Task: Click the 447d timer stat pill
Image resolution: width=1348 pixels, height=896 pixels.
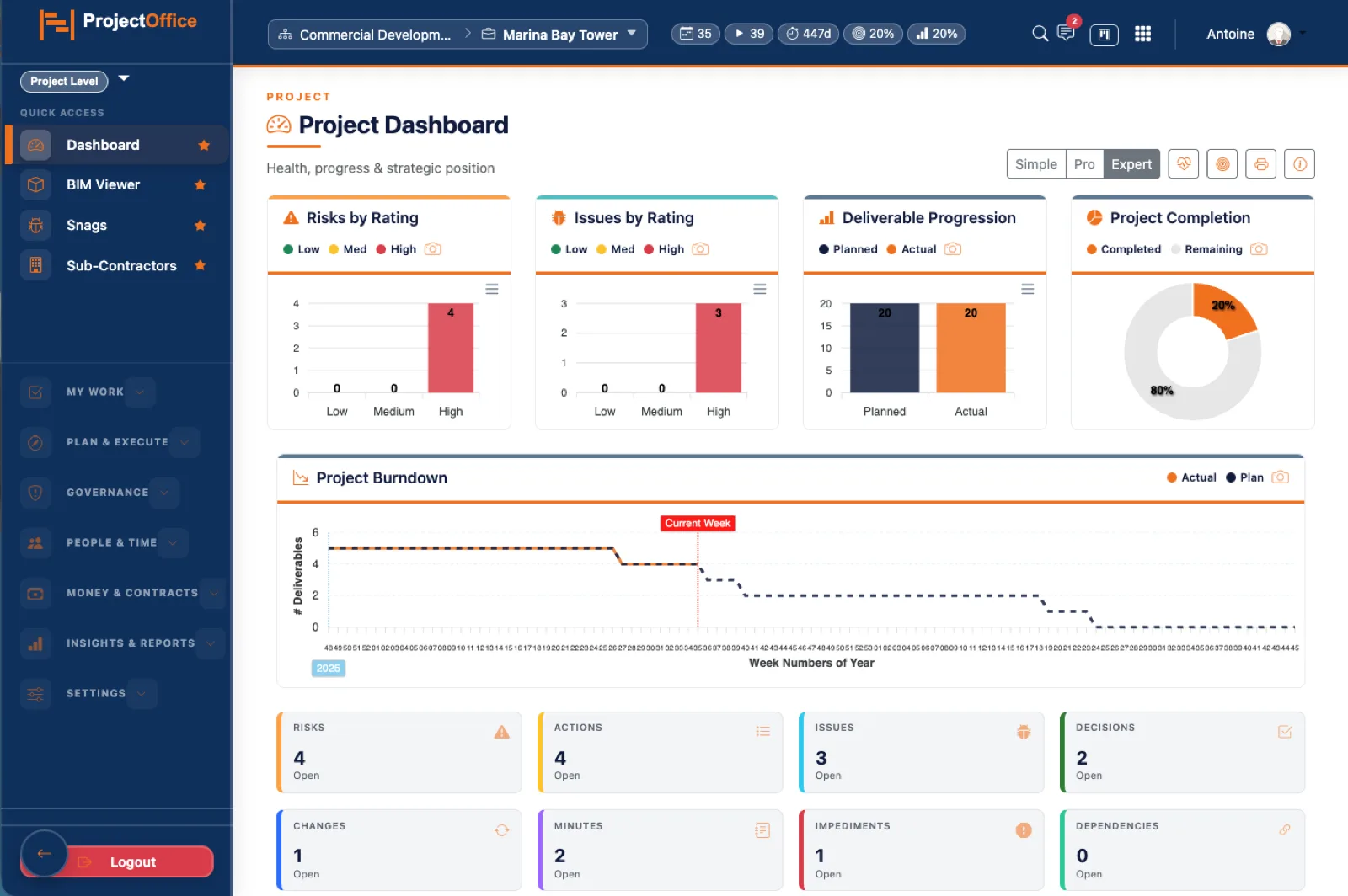Action: [808, 34]
